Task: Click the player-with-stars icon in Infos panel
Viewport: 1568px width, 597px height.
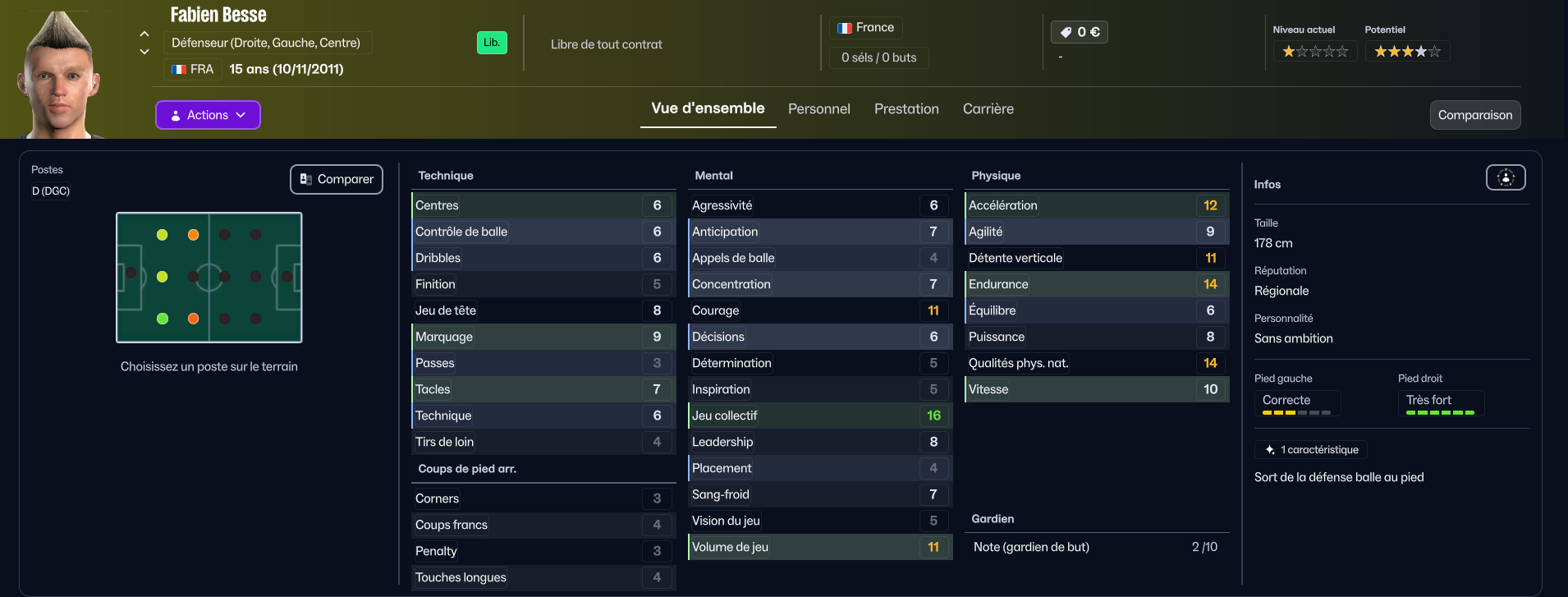Action: tap(1506, 177)
